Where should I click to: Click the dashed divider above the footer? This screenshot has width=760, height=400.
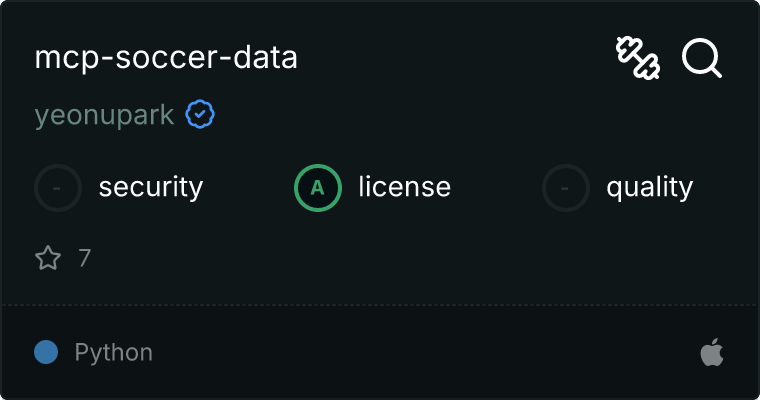[380, 304]
